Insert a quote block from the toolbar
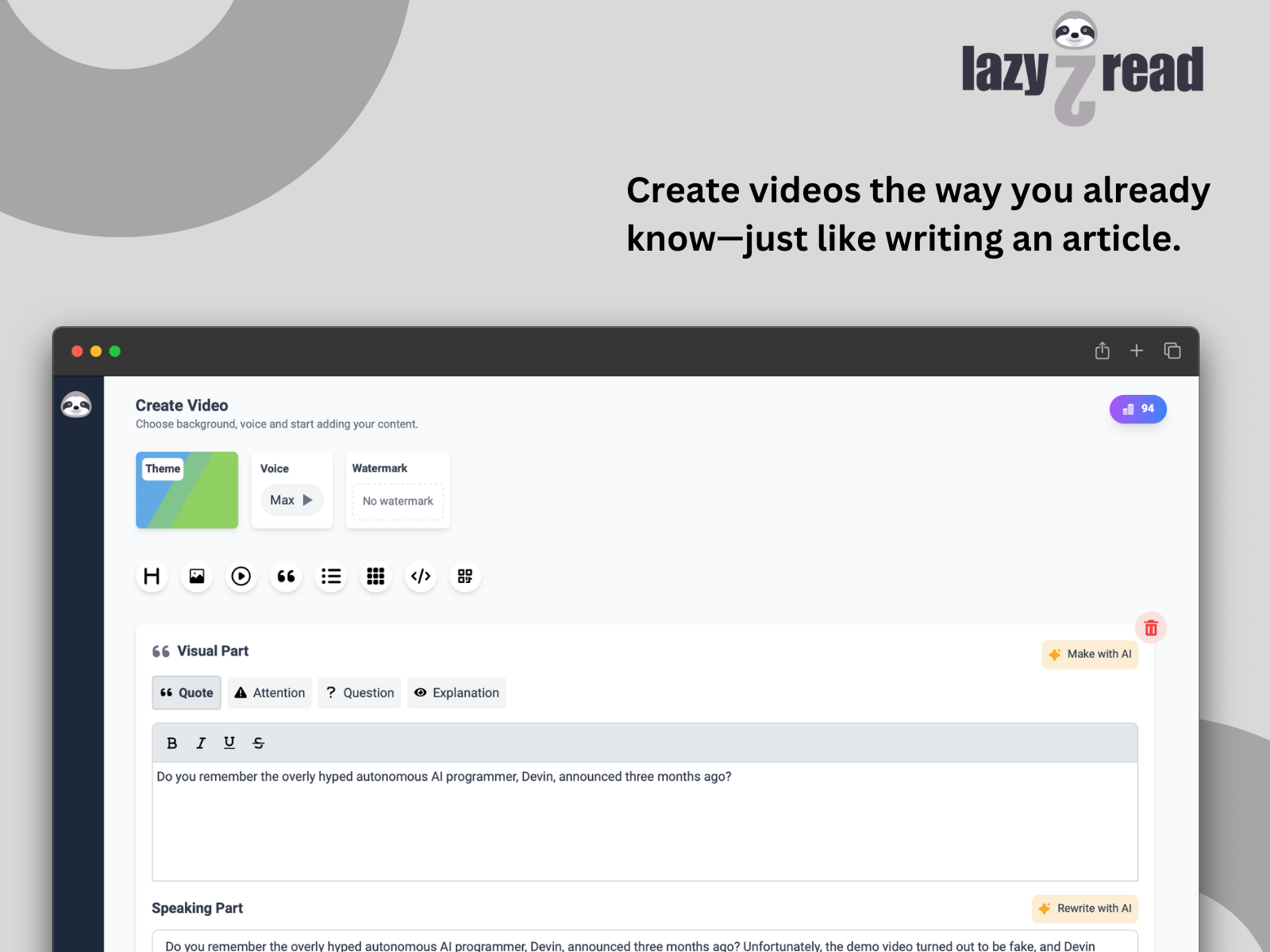The width and height of the screenshot is (1270, 952). click(287, 576)
